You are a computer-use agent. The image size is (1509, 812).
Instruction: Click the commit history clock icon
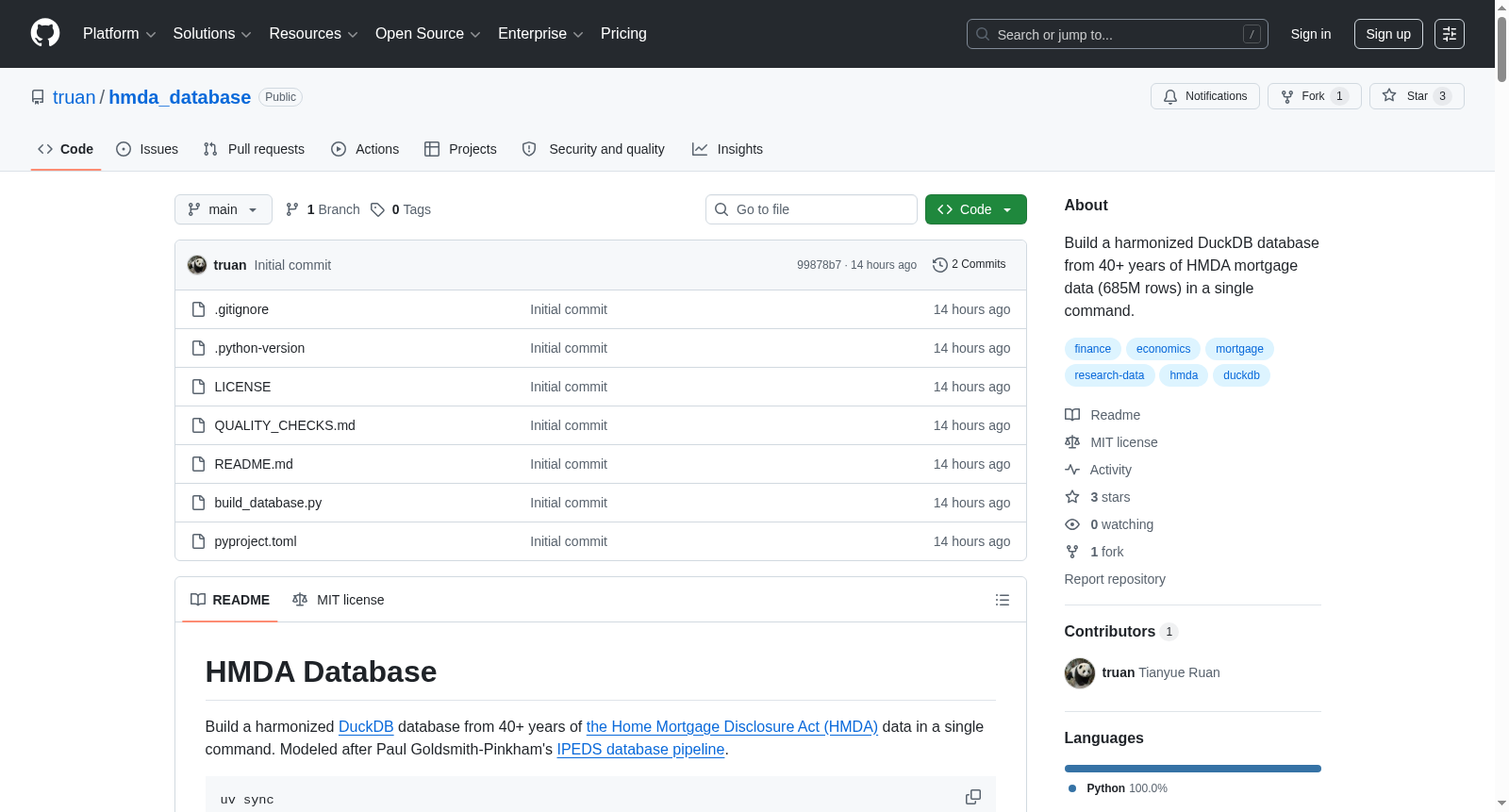click(939, 265)
